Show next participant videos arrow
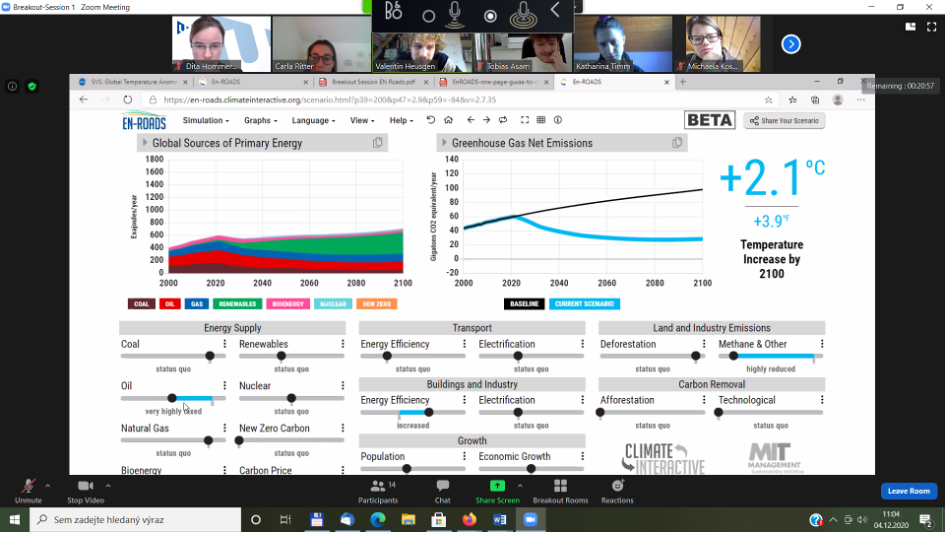This screenshot has width=945, height=533. (791, 44)
